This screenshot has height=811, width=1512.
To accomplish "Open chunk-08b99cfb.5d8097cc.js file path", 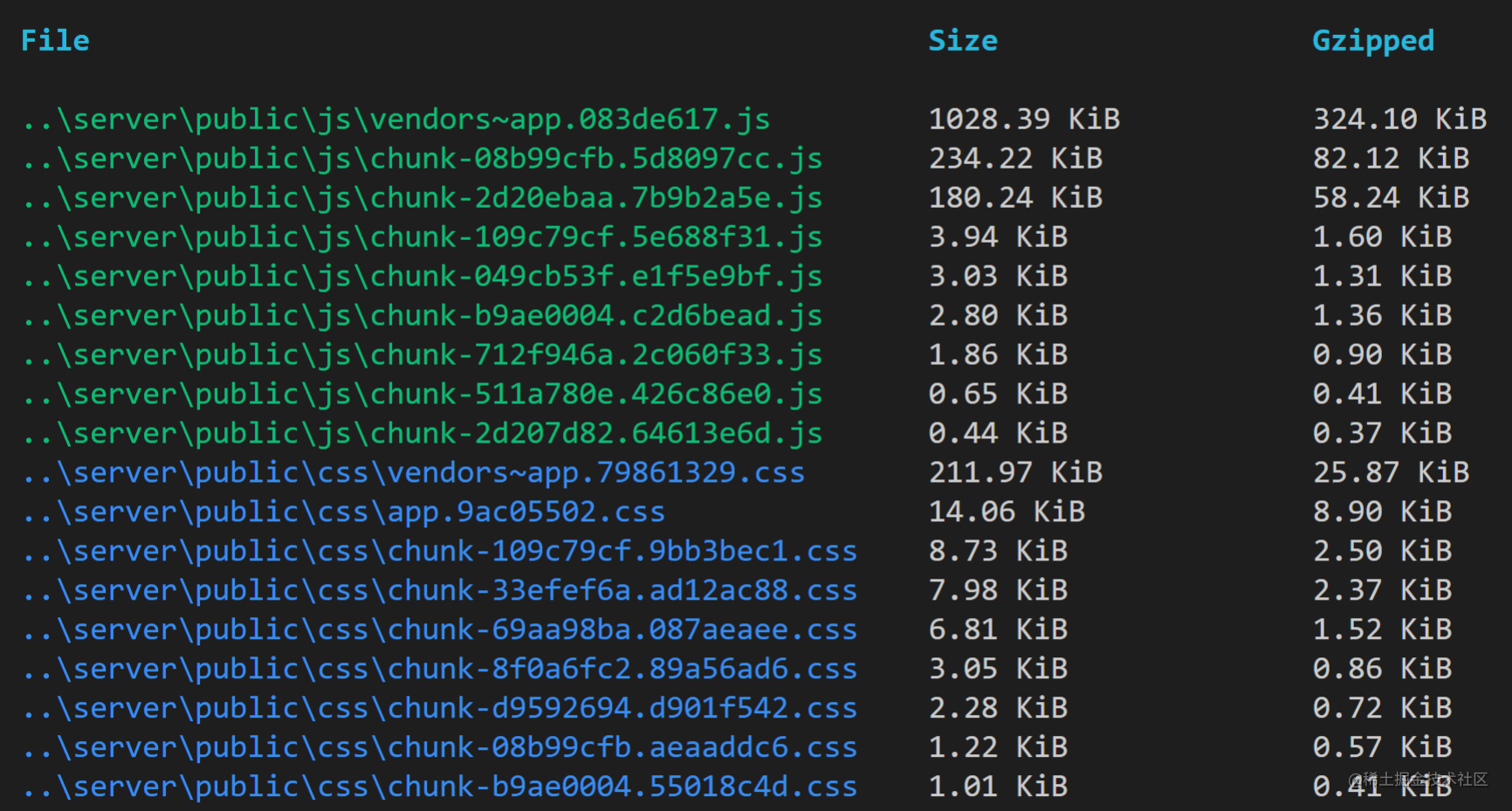I will (423, 159).
